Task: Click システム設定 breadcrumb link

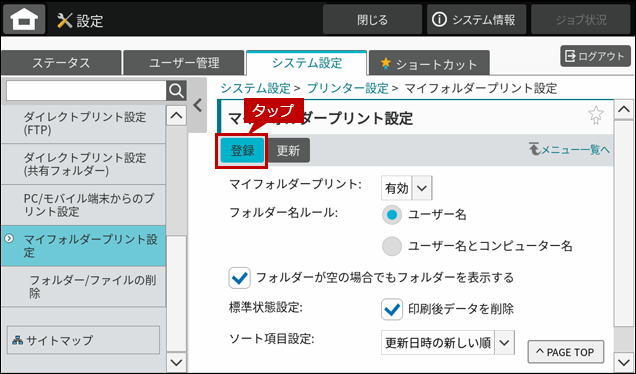Action: pos(256,88)
